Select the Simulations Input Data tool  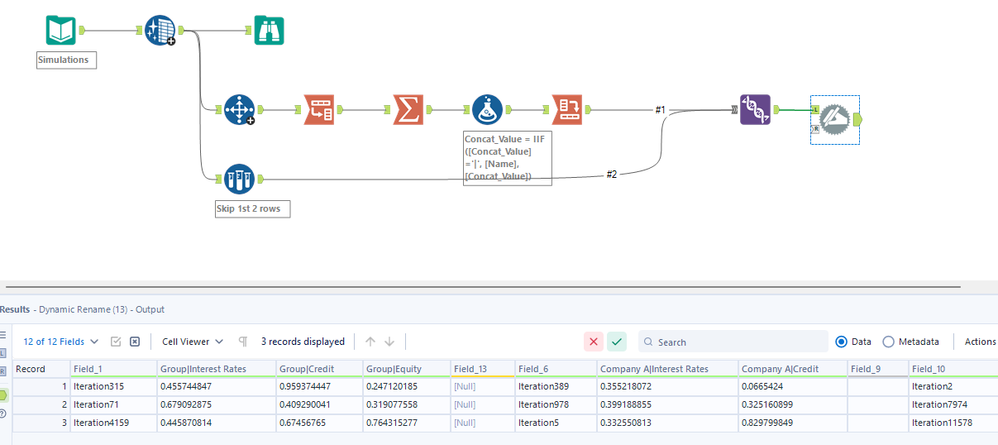61,30
